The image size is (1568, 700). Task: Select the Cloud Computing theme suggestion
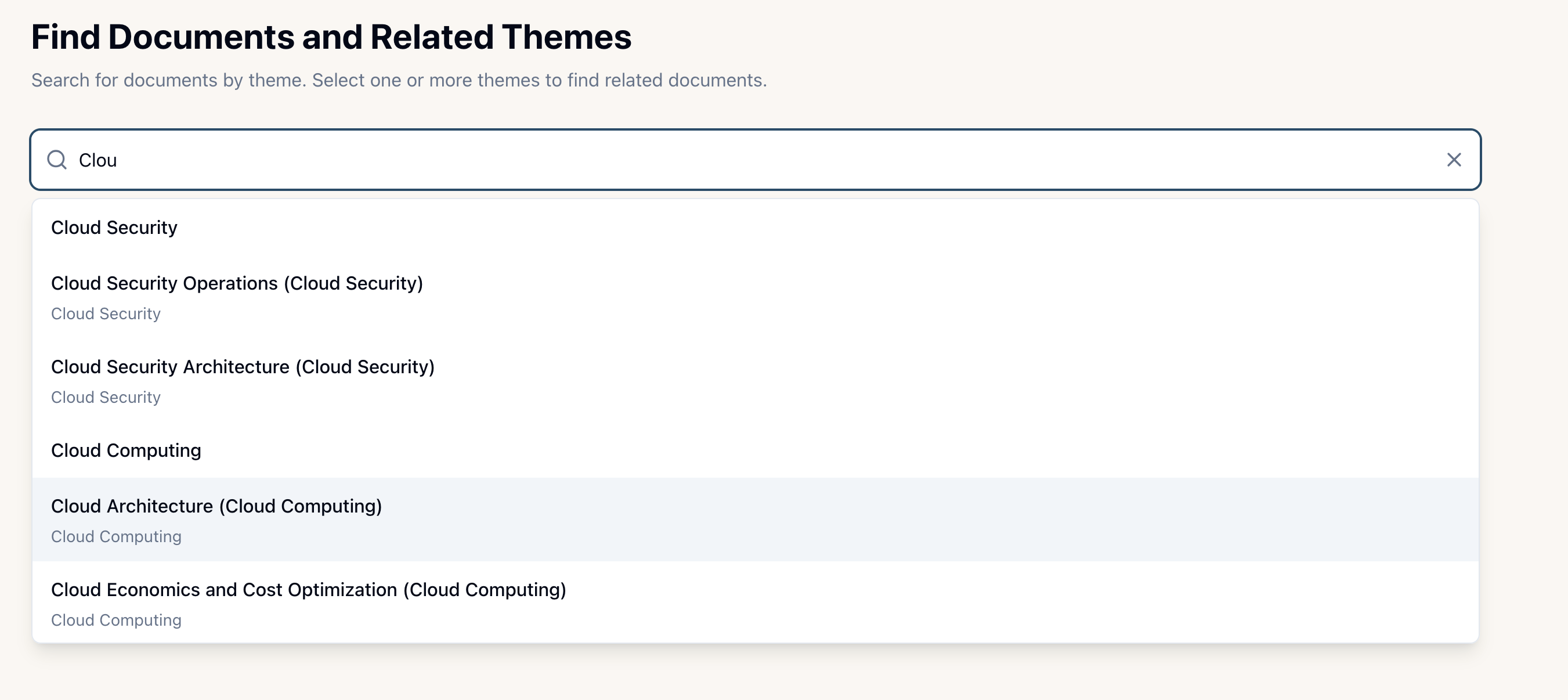point(125,450)
